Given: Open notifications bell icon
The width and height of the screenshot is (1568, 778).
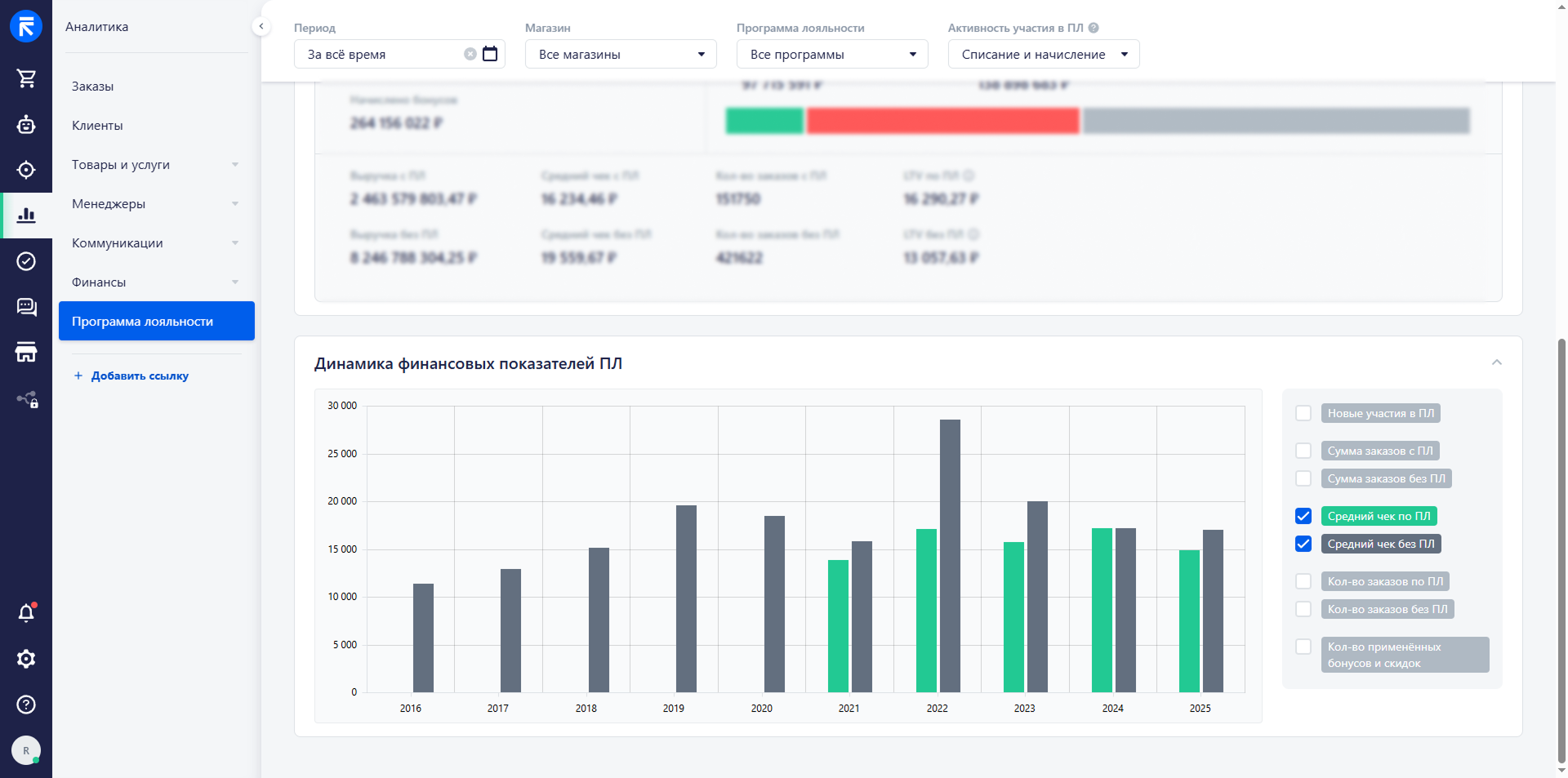Looking at the screenshot, I should [26, 613].
